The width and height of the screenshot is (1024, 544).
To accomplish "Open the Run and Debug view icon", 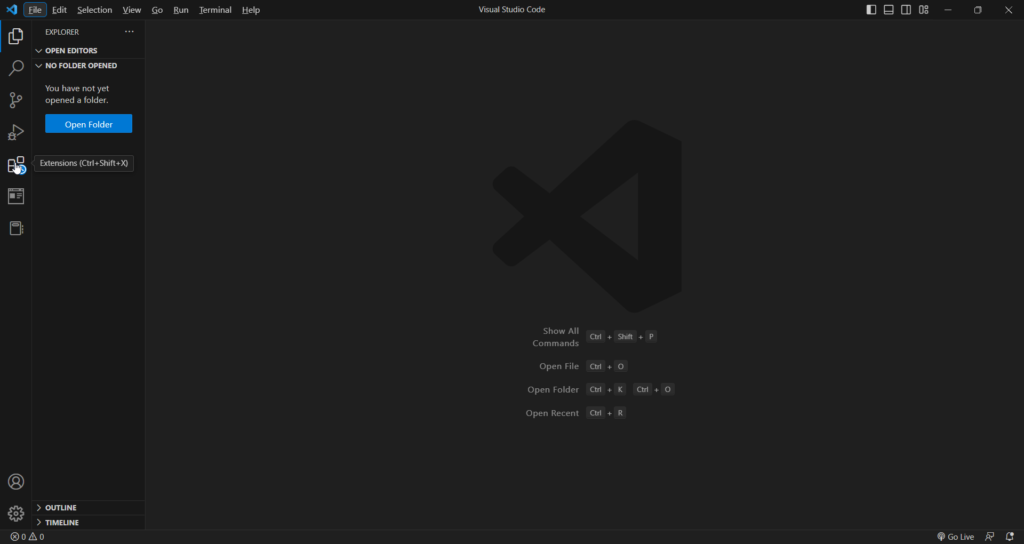I will click(x=16, y=132).
